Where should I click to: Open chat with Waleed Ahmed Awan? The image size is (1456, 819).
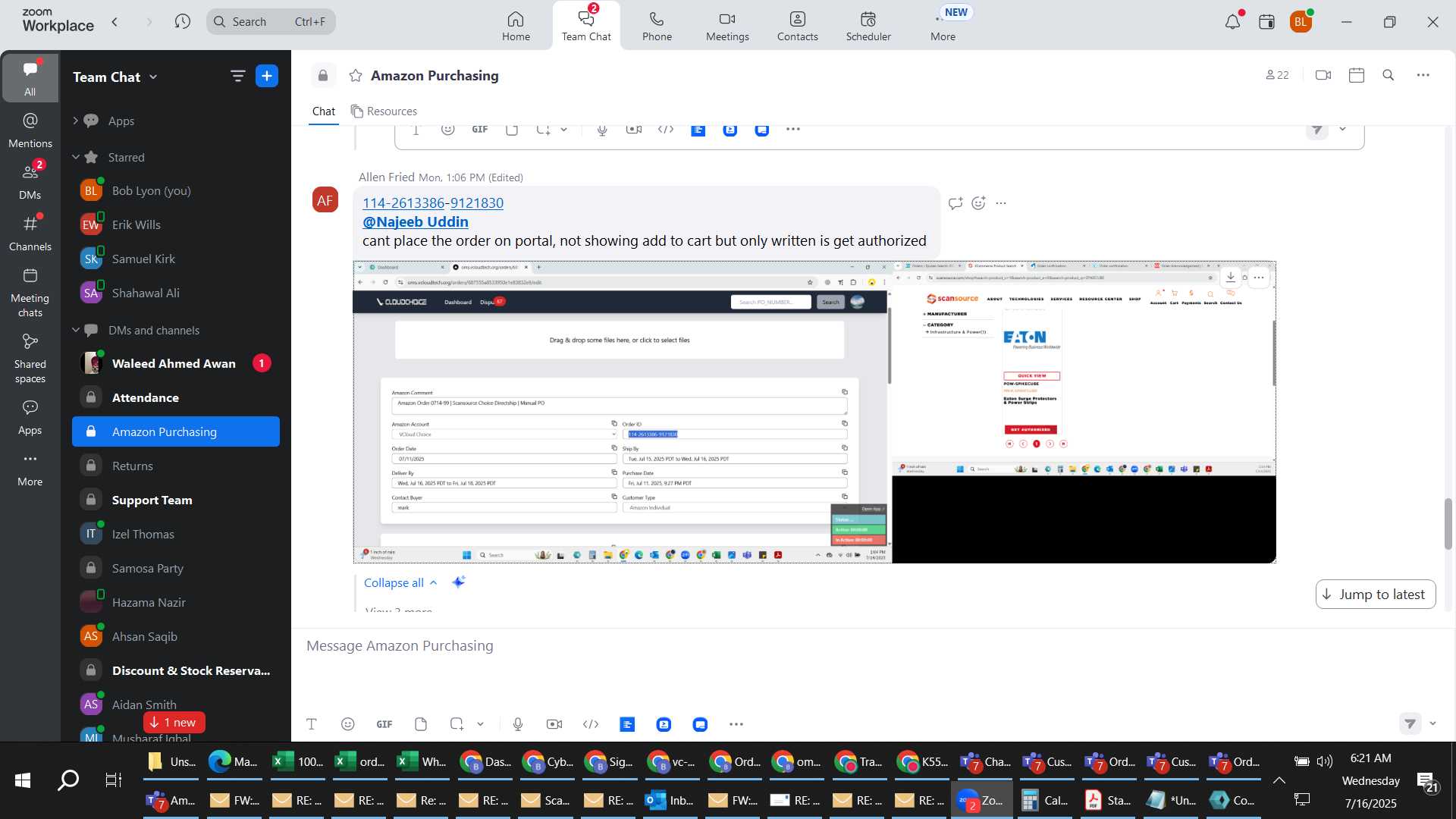coord(176,363)
